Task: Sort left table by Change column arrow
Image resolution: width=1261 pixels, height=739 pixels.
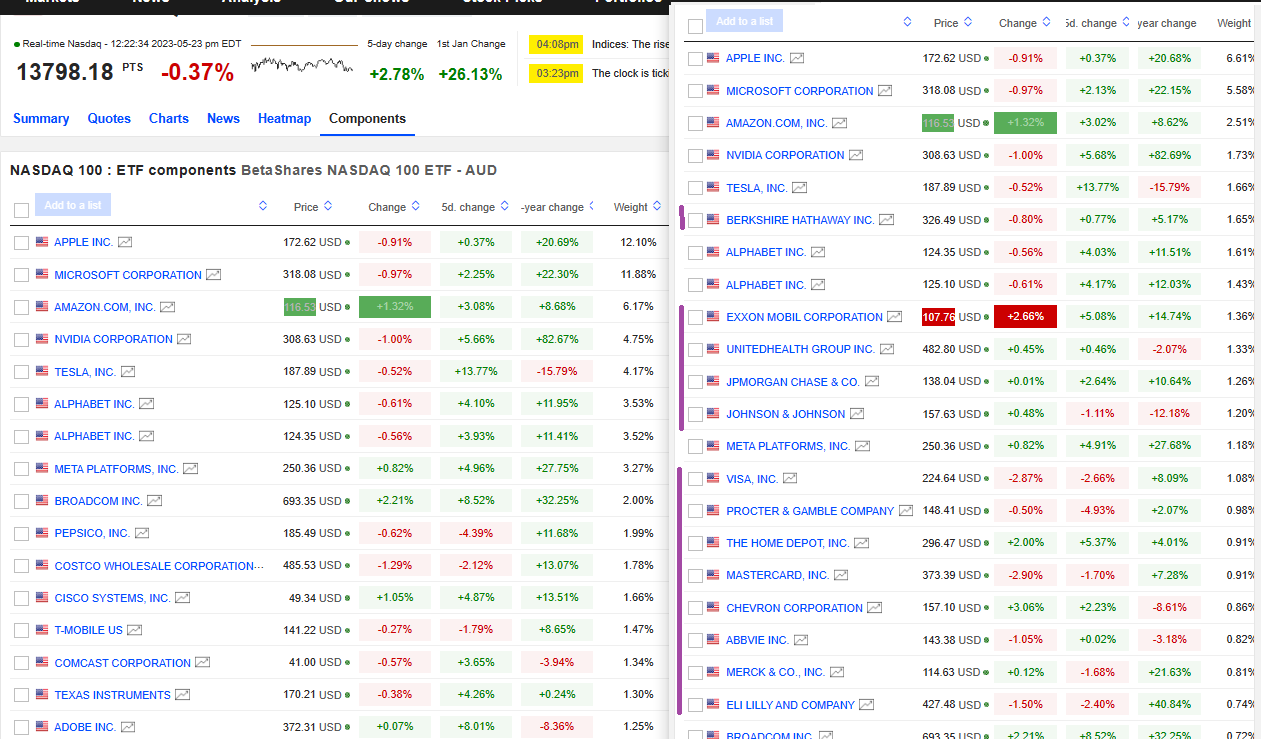Action: point(415,207)
